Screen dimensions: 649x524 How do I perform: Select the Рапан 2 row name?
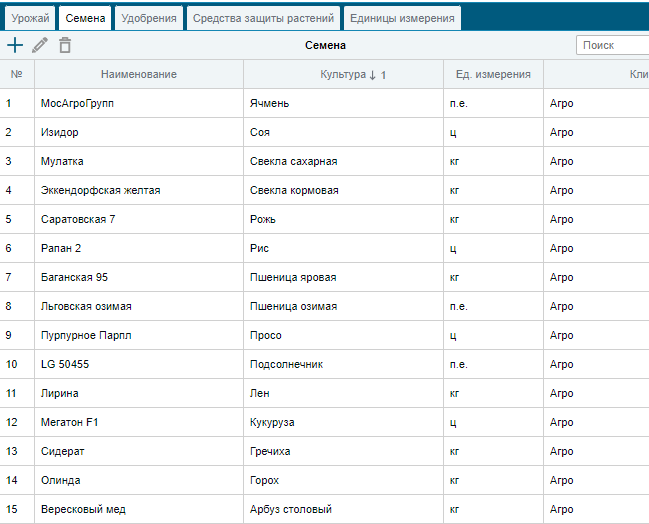point(61,248)
